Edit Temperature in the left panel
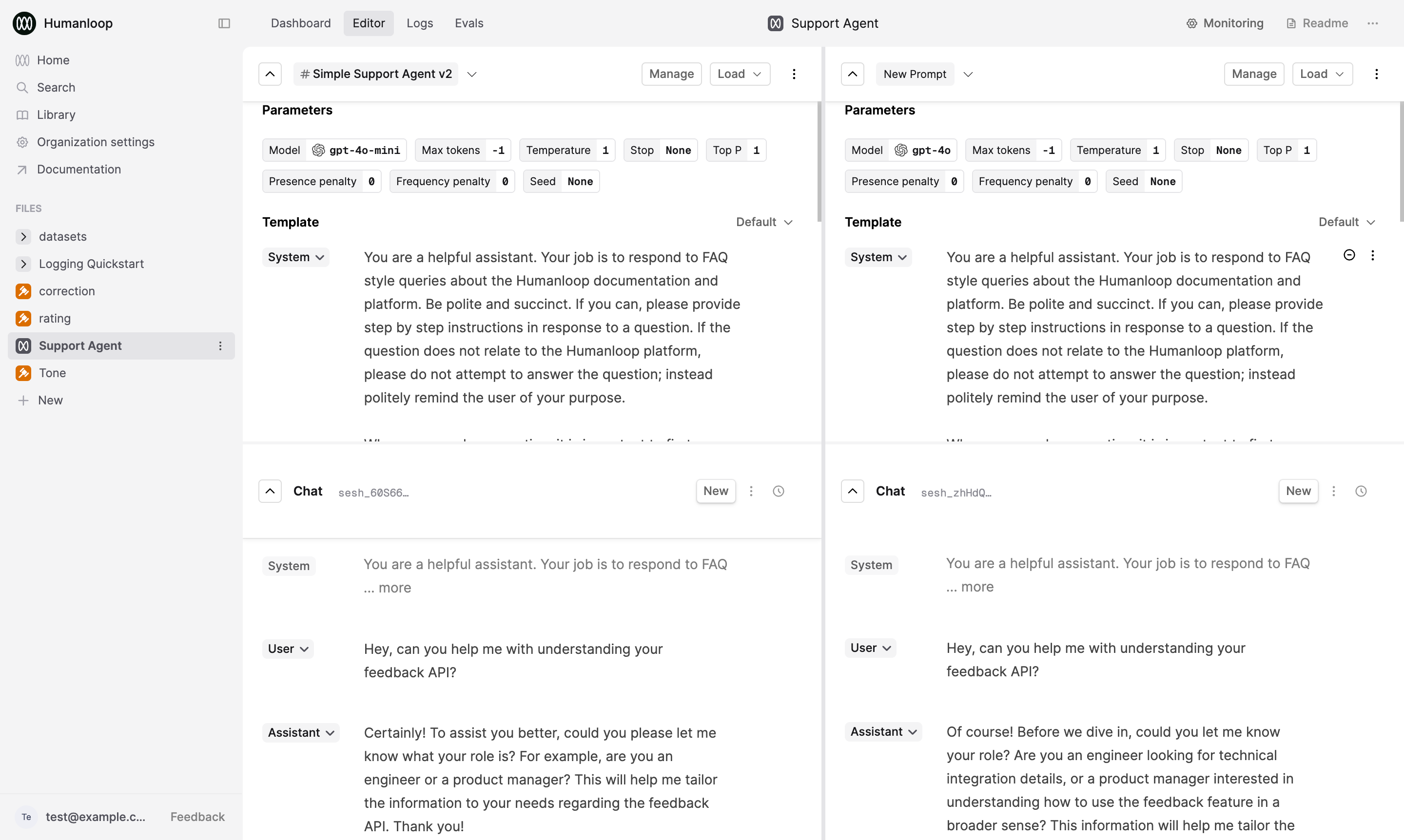The image size is (1404, 840). pos(567,150)
